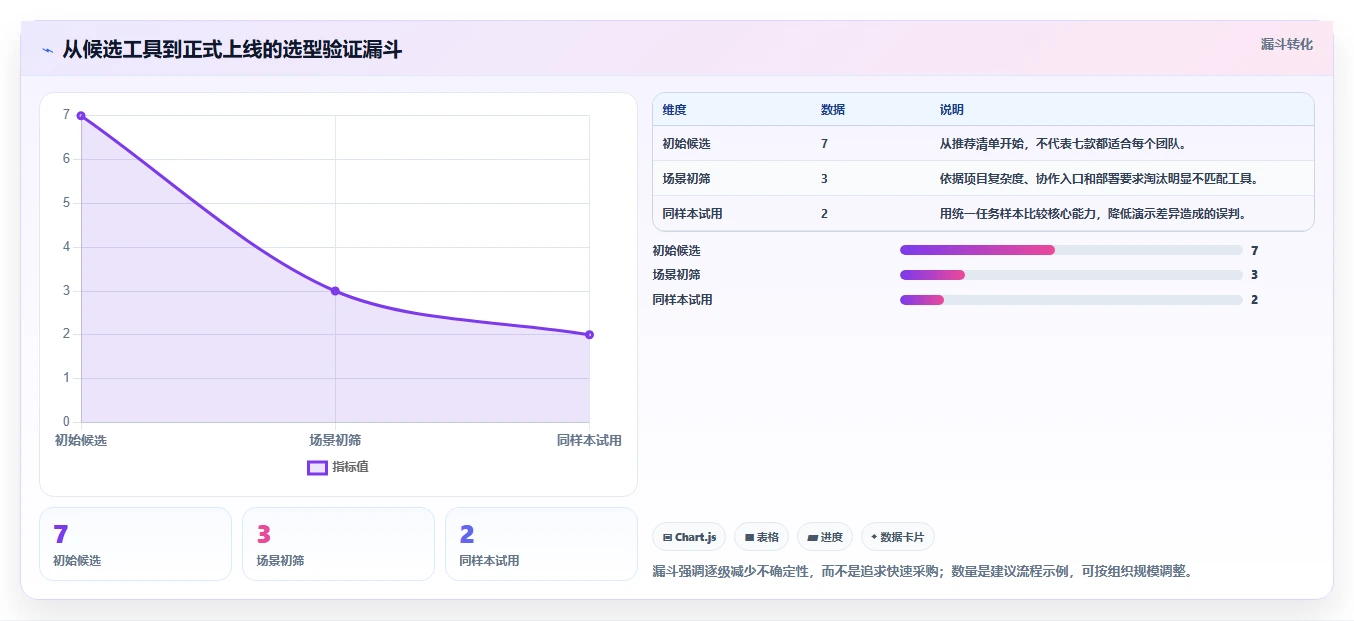The width and height of the screenshot is (1354, 621).
Task: Click the 场景初筛 x-axis label
Action: (335, 440)
